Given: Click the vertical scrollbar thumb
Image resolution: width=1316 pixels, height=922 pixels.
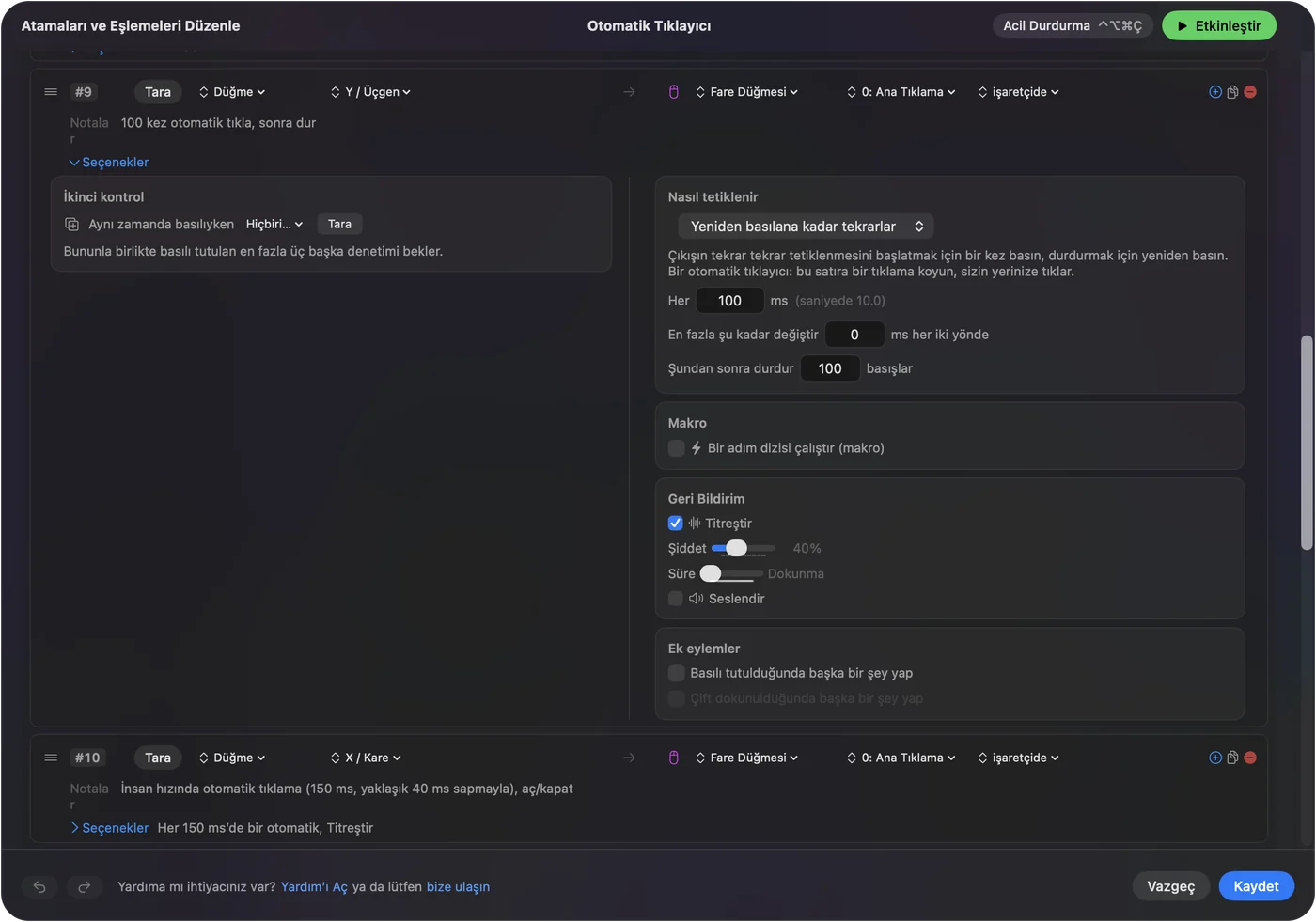Looking at the screenshot, I should pyautogui.click(x=1307, y=443).
